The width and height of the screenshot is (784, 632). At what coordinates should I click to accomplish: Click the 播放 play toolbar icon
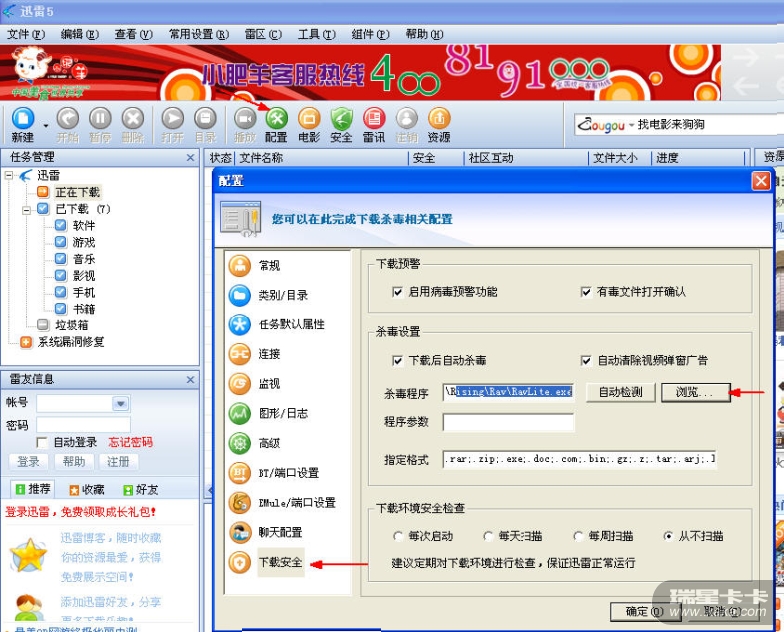pos(245,119)
